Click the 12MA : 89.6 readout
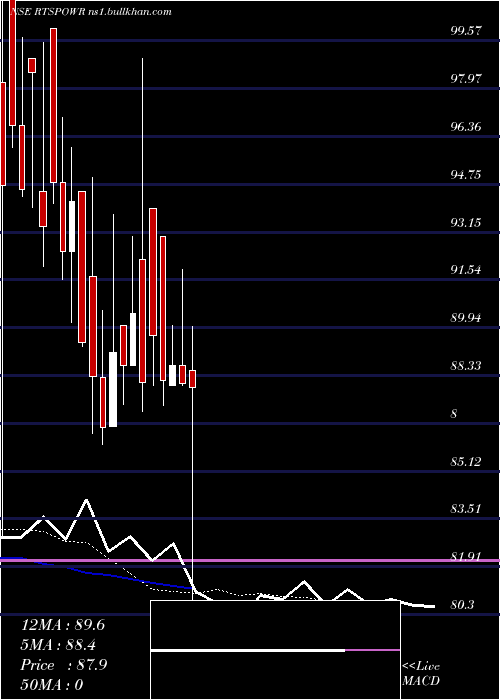500x700 pixels. 63,625
